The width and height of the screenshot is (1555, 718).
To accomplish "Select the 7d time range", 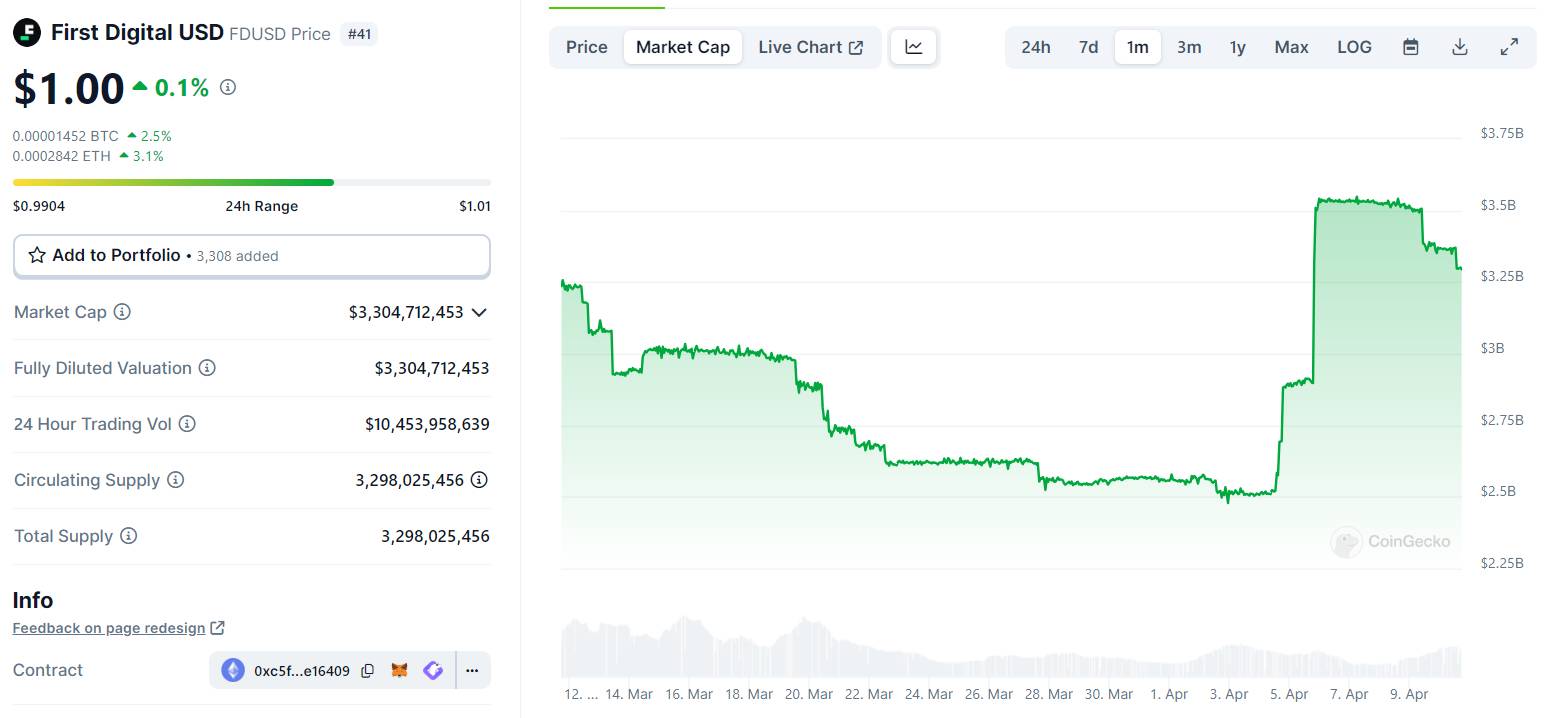I will pyautogui.click(x=1089, y=47).
